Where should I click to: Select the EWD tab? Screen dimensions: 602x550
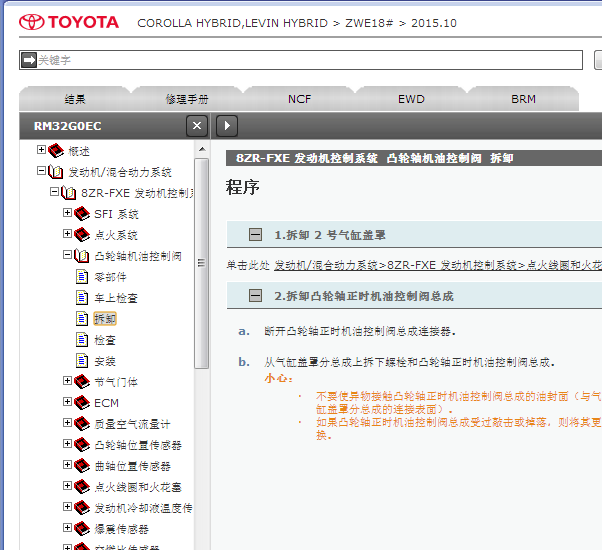point(411,99)
